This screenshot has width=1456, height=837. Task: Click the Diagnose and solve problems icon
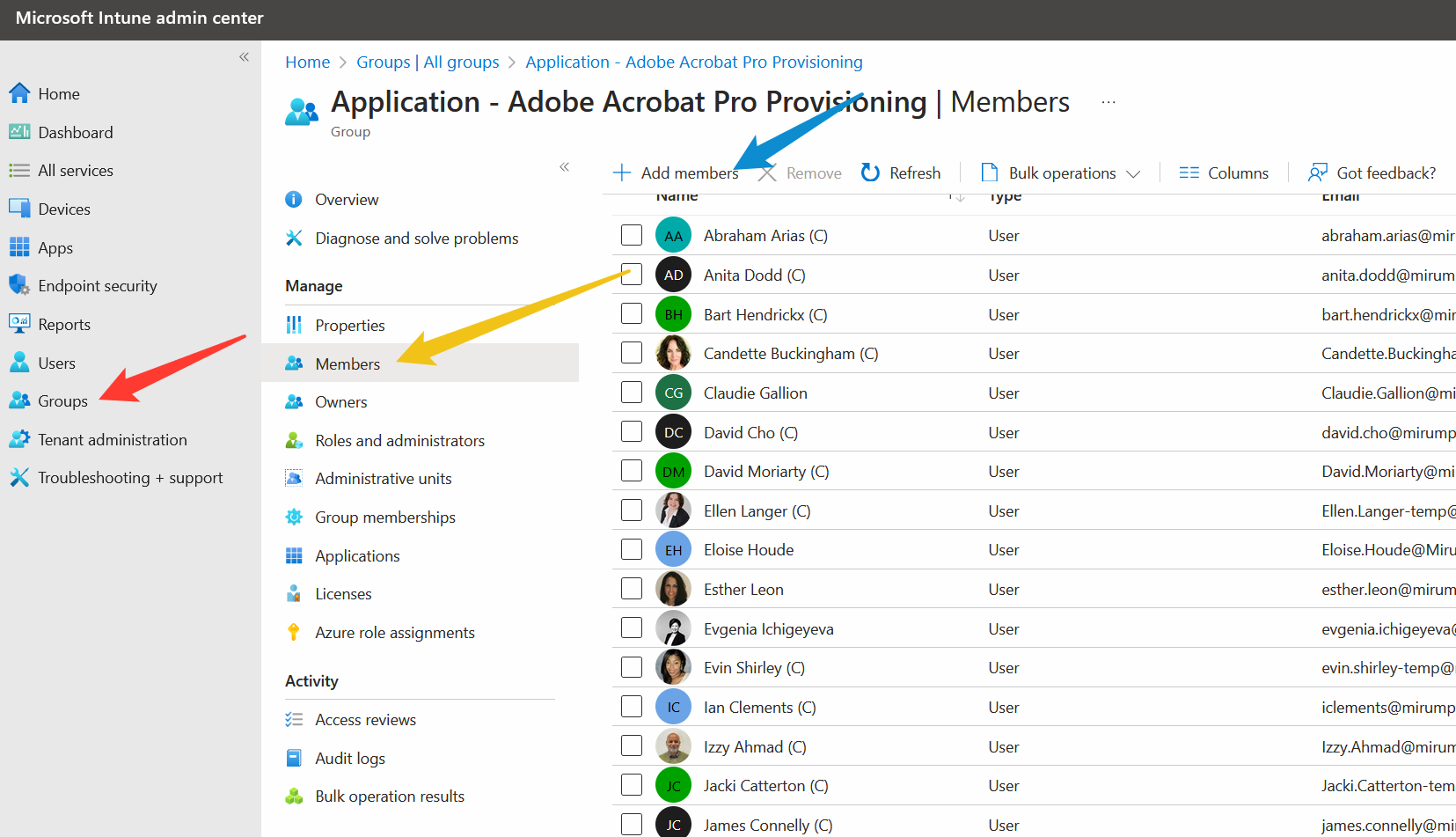pos(294,238)
